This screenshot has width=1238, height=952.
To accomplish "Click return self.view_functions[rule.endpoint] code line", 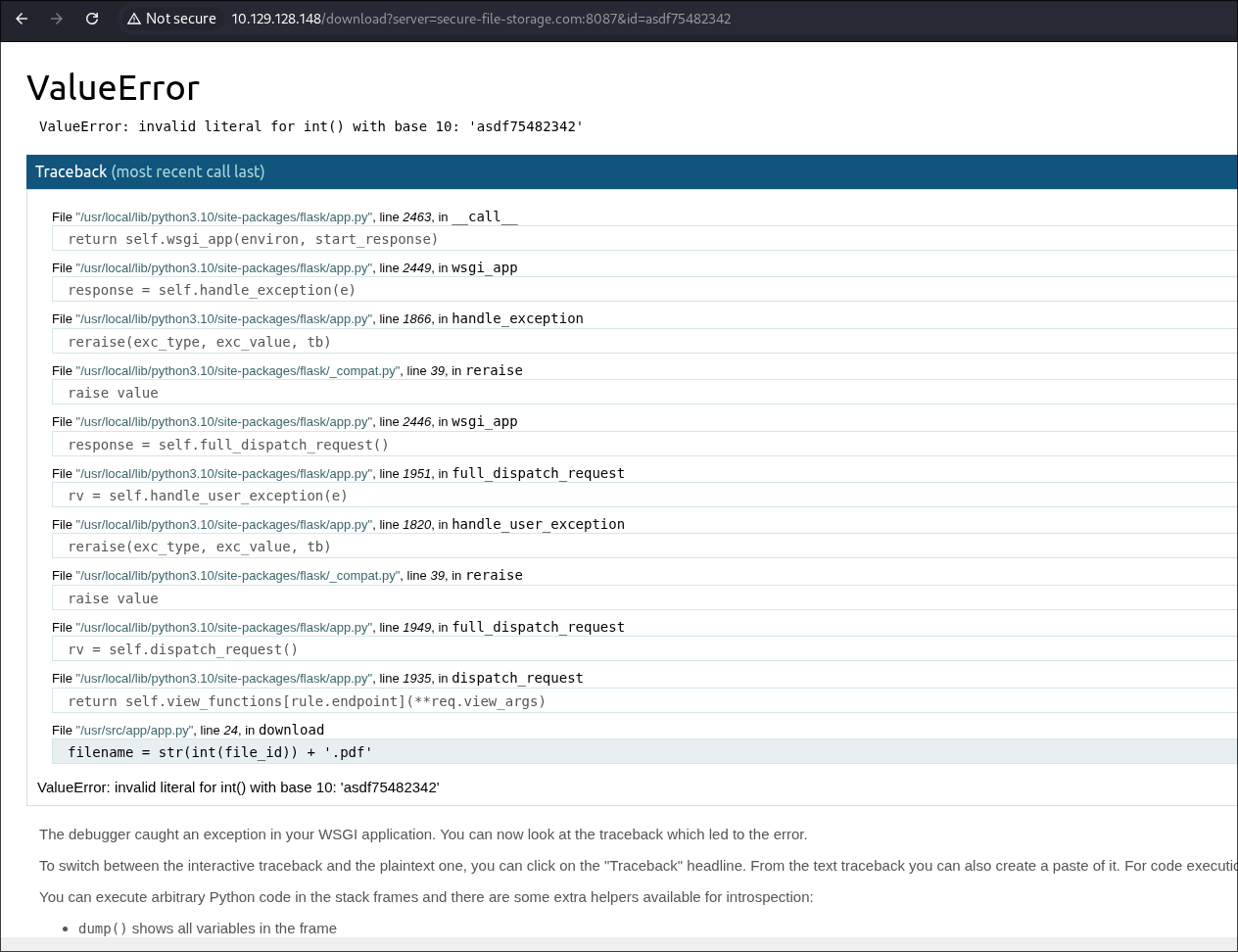I will click(x=307, y=701).
